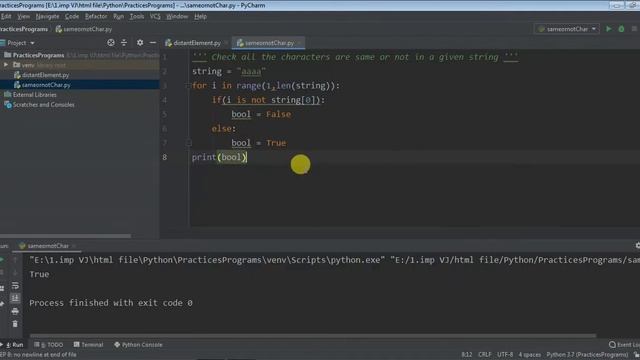Open the sameornotChar run configuration dropdown
Screen dimensions: 640x360
(567, 29)
